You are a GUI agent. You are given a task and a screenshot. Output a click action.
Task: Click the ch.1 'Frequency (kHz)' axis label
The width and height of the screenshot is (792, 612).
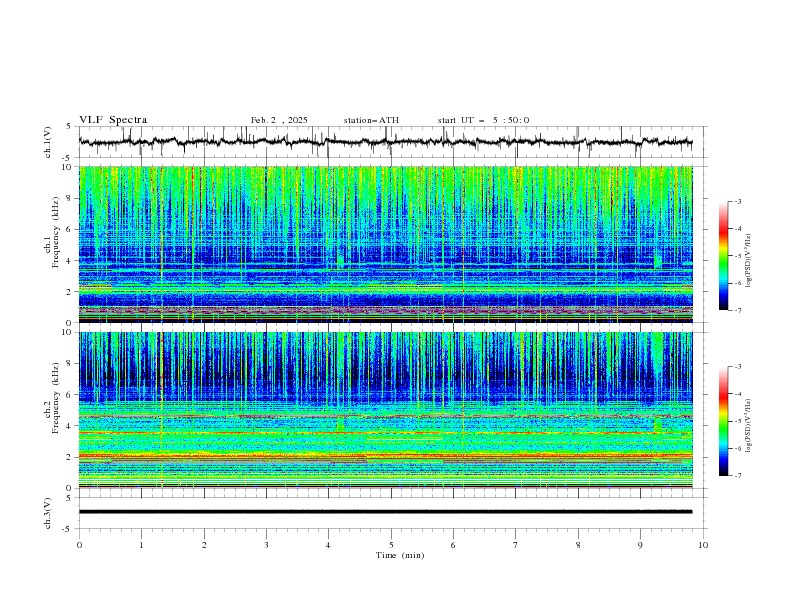(x=56, y=232)
